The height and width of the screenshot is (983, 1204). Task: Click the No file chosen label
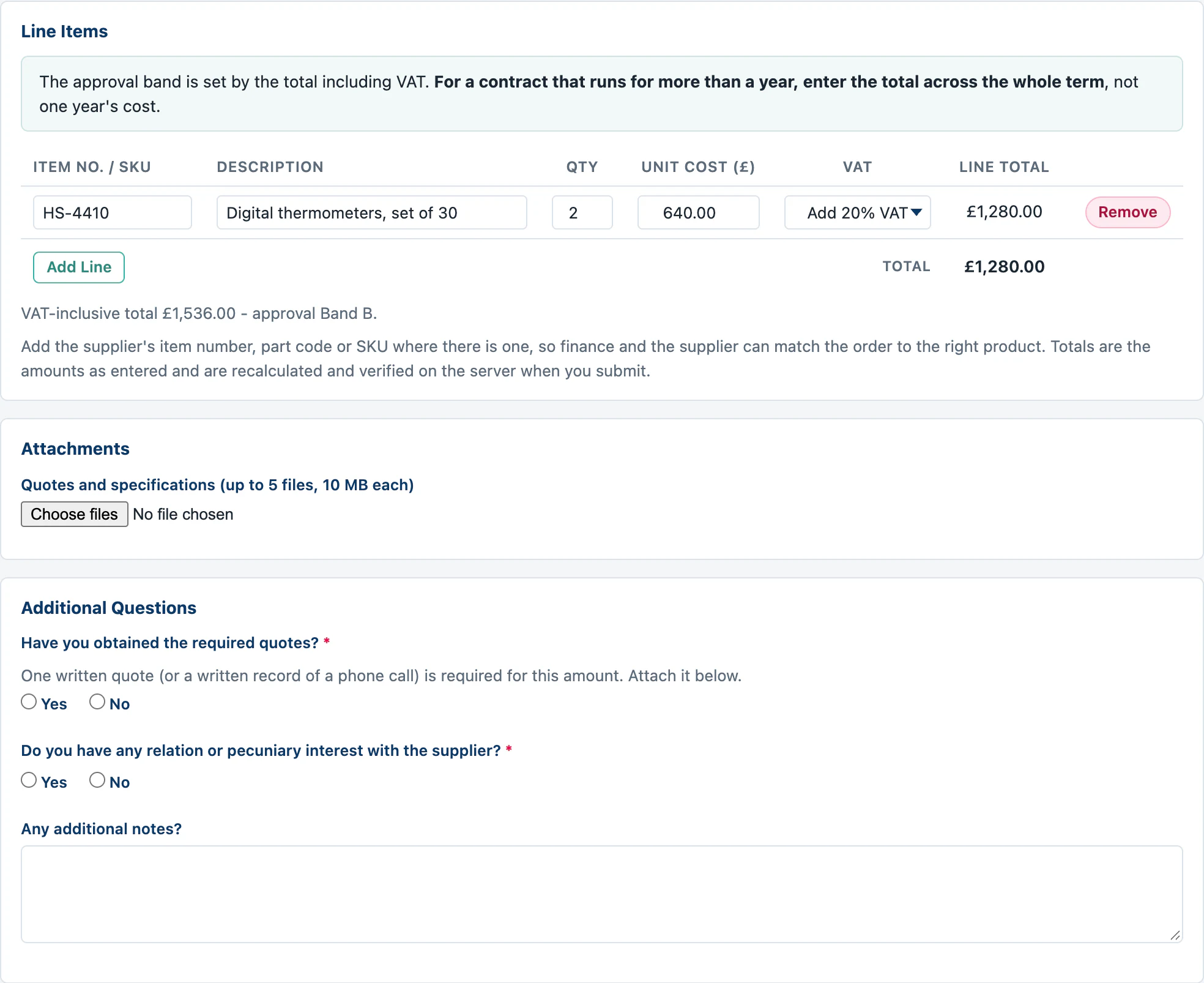(183, 514)
